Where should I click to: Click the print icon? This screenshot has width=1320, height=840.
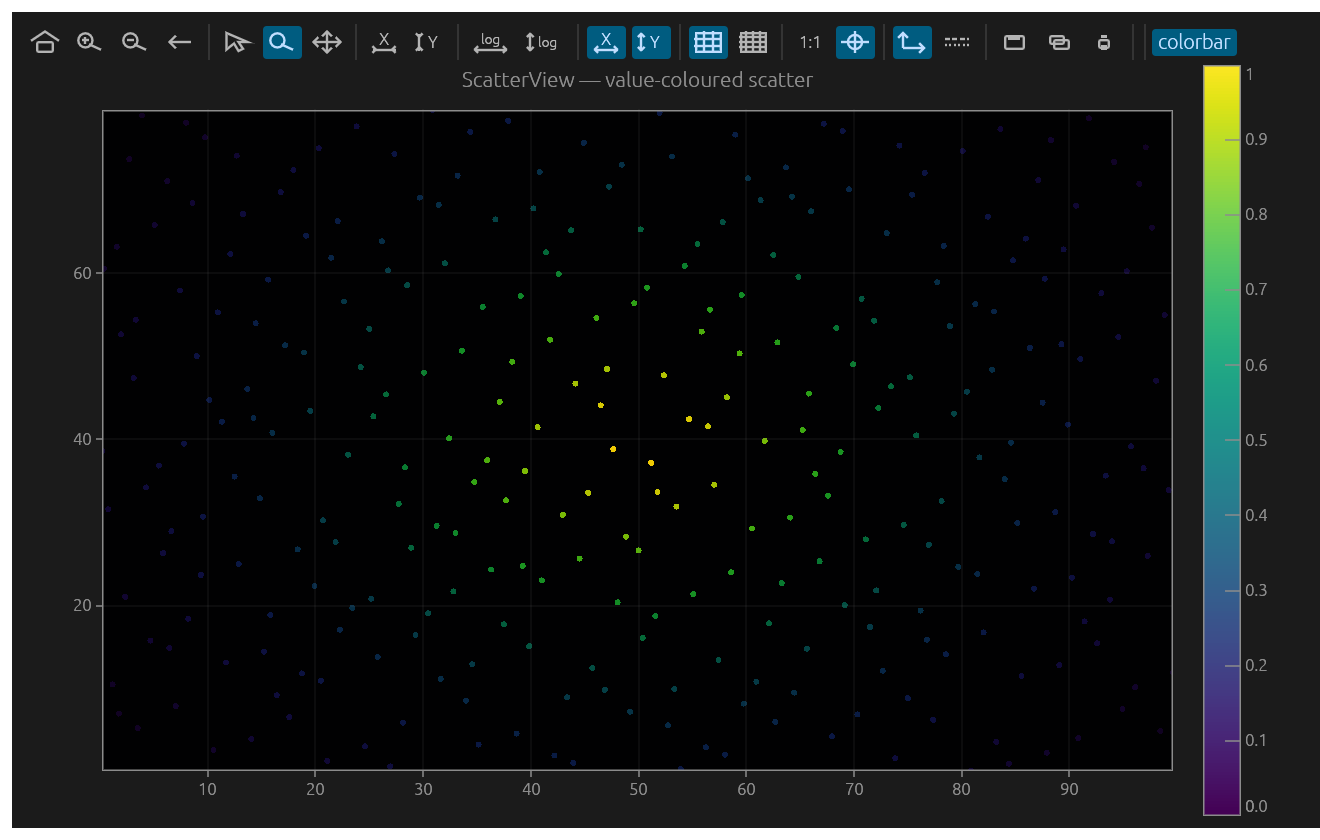pos(1104,42)
